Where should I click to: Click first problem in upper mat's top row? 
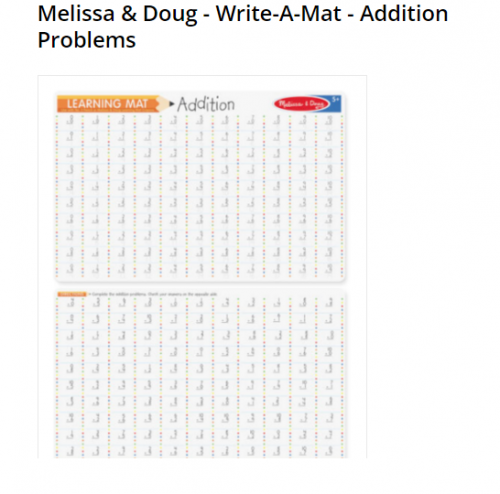click(x=70, y=120)
